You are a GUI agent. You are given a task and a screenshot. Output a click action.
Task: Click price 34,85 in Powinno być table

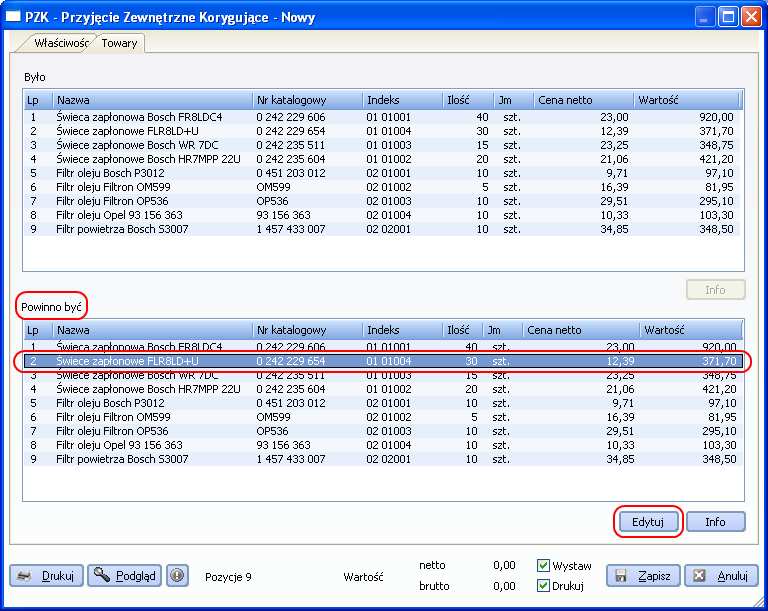(x=620, y=459)
